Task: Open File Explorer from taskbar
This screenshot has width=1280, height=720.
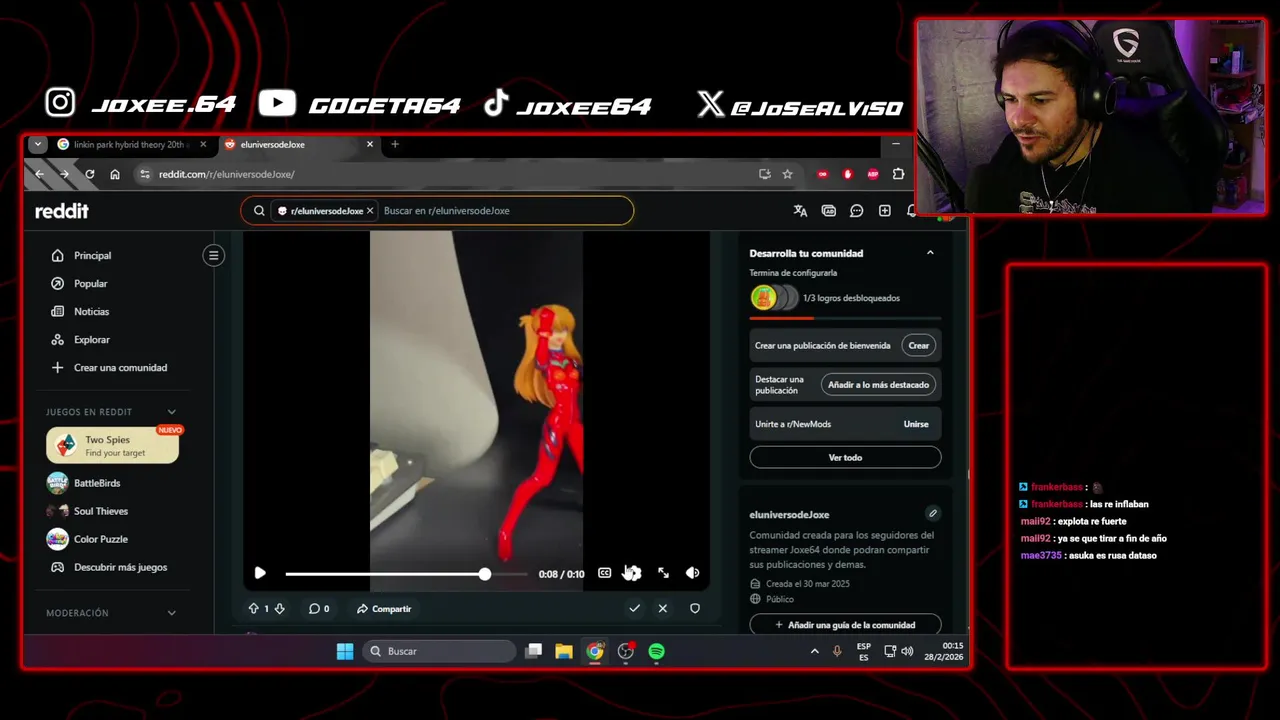Action: [564, 651]
